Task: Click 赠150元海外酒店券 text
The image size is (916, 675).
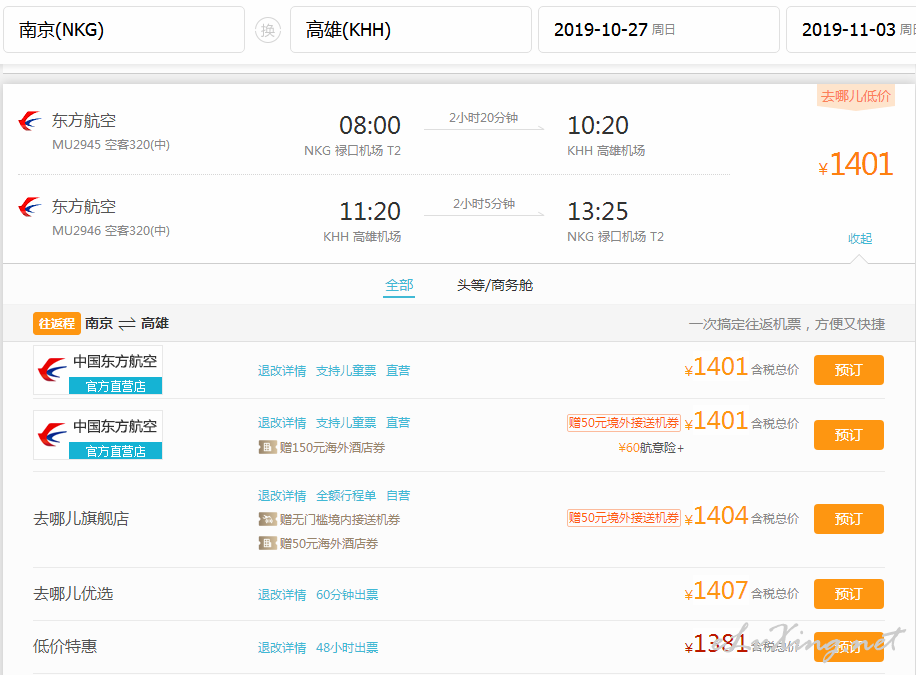Action: click(x=332, y=448)
